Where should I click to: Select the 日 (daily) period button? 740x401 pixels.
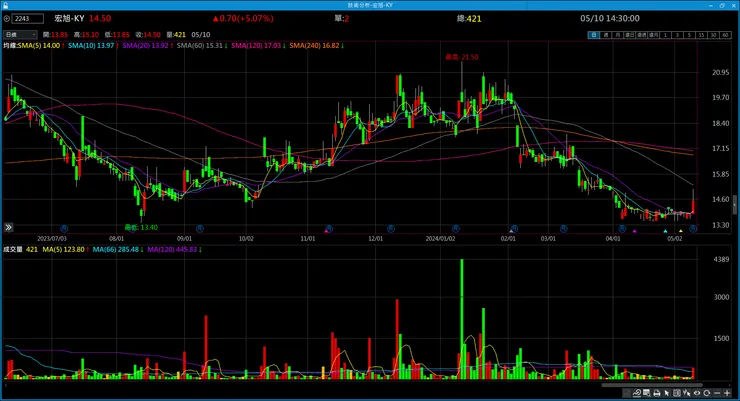click(594, 35)
